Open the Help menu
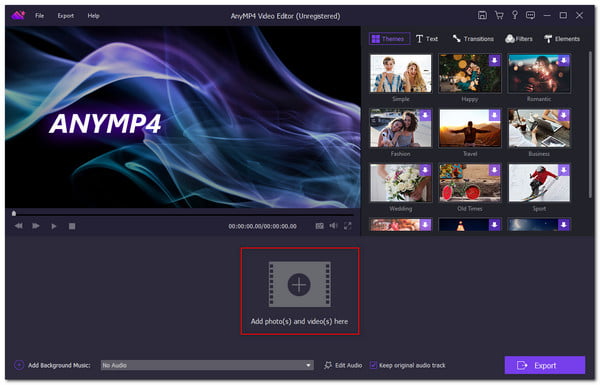The height and width of the screenshot is (385, 600). (93, 16)
